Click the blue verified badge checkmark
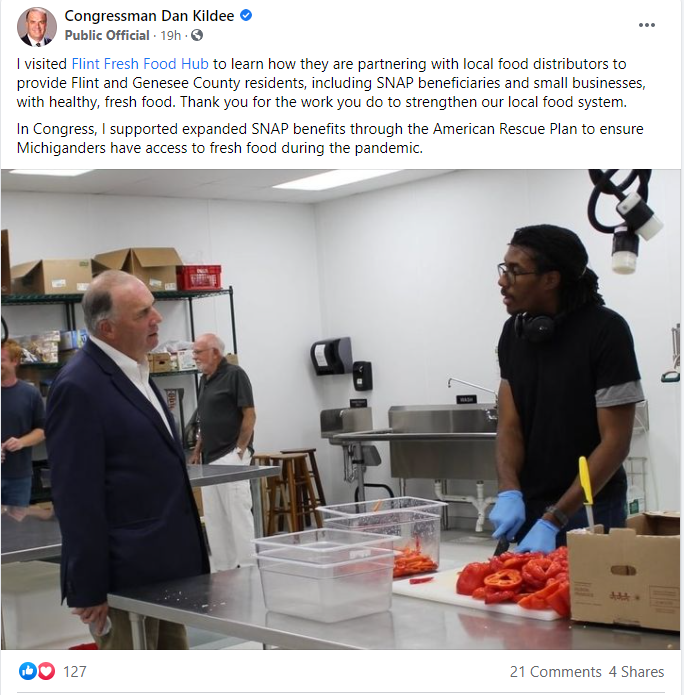The width and height of the screenshot is (684, 695). coord(246,16)
